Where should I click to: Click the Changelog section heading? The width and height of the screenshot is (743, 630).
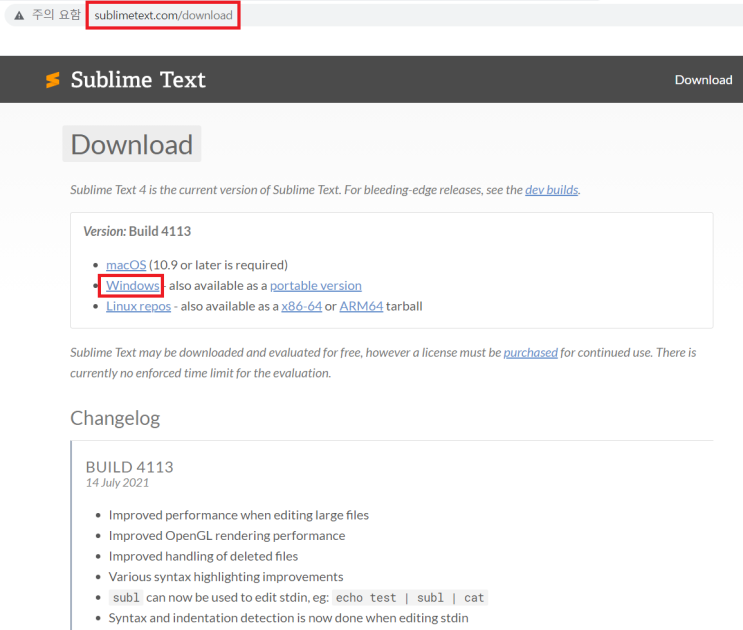tap(115, 418)
